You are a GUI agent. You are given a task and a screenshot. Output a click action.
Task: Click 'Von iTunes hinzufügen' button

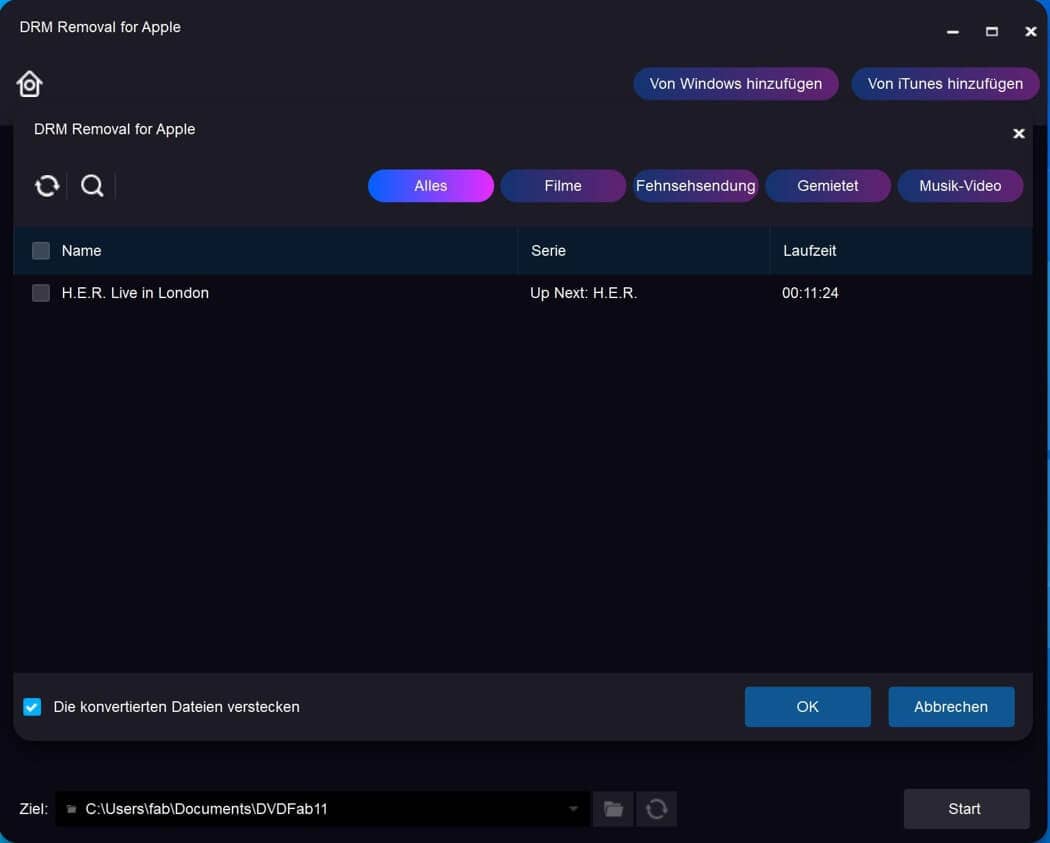(945, 84)
